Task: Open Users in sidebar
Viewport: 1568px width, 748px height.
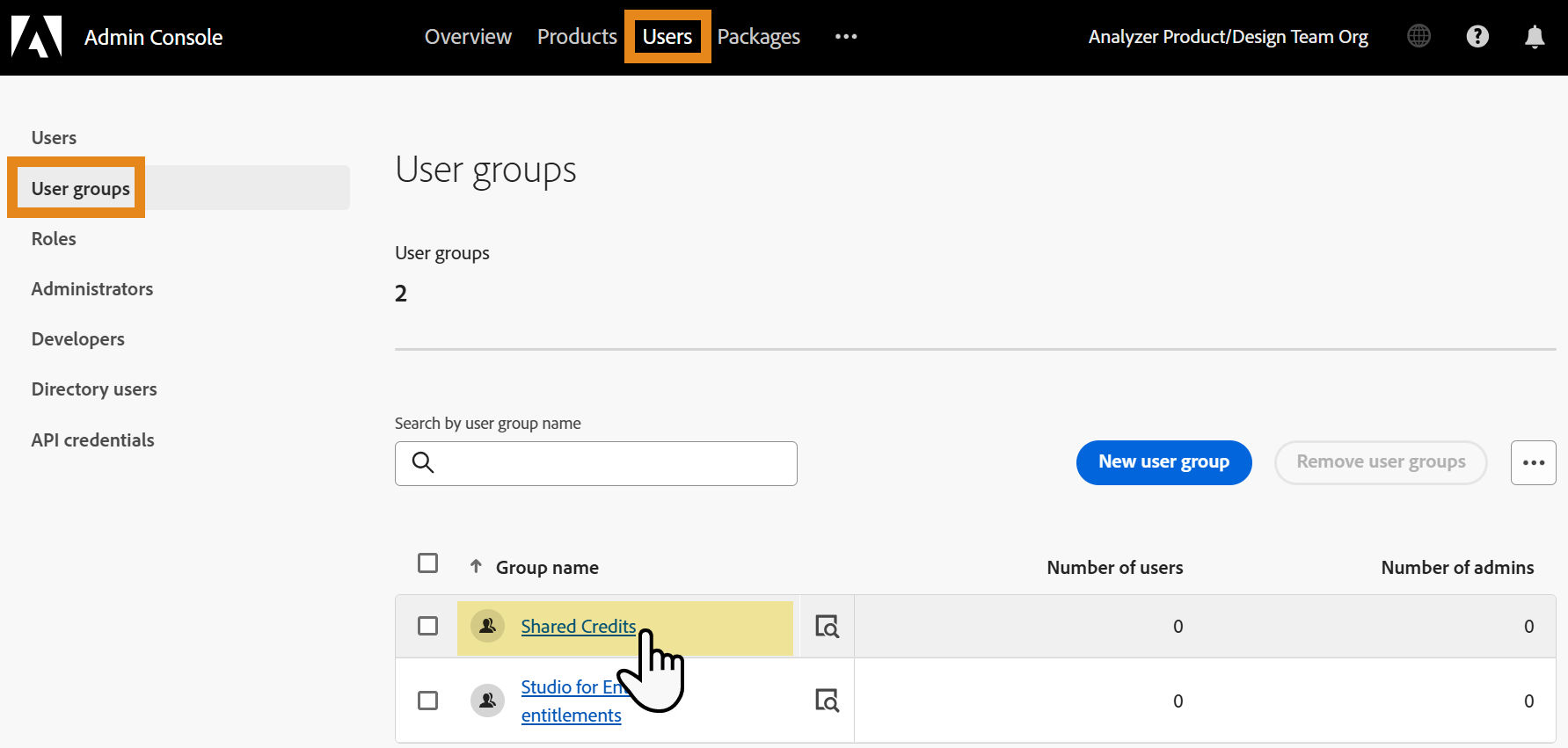Action: [54, 138]
